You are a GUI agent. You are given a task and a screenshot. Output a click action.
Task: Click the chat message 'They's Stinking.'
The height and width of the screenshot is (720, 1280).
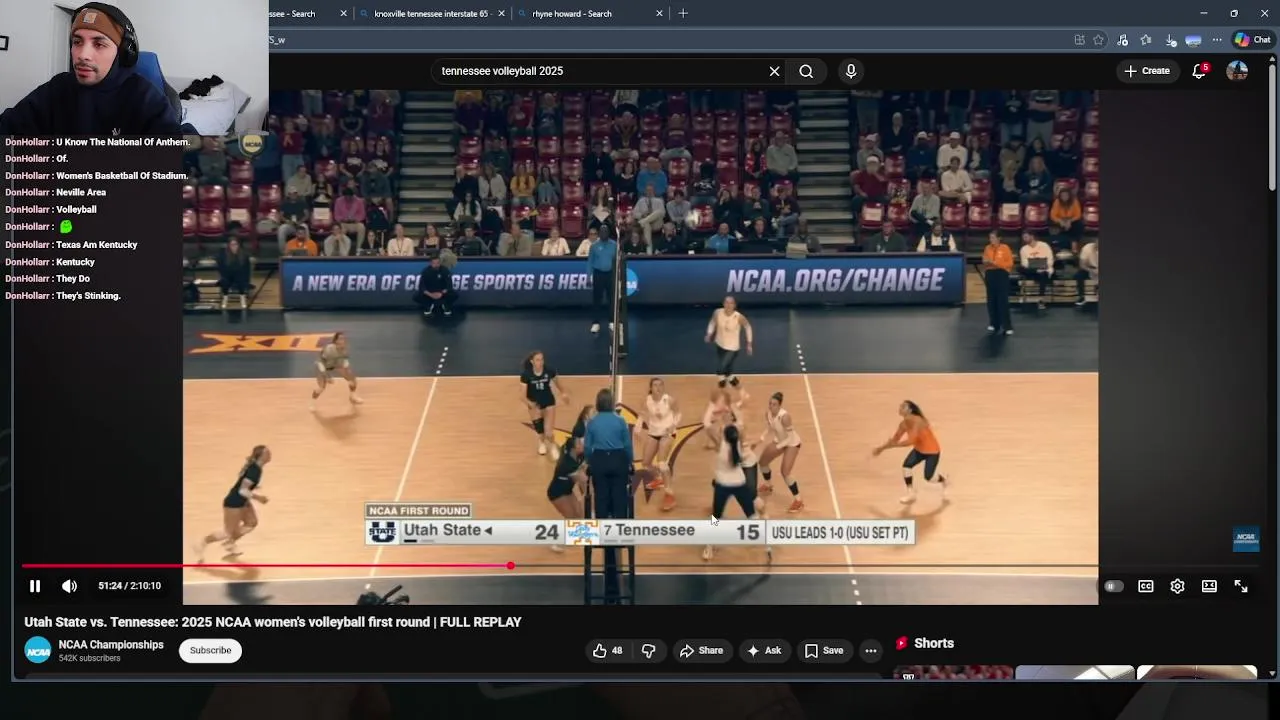[88, 296]
